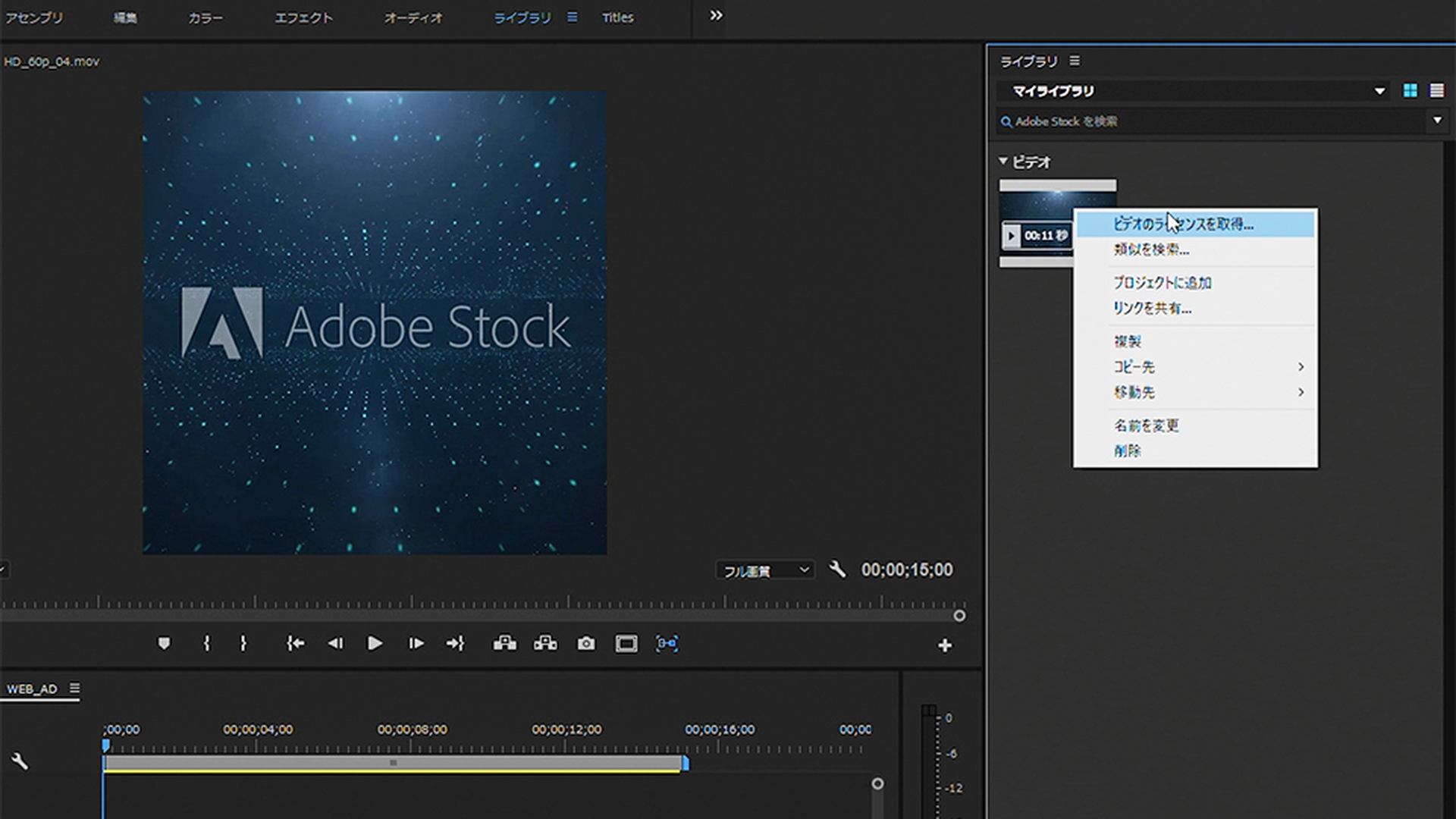Screen dimensions: 1456x819
Task: Click the Lift button icon
Action: point(504,644)
